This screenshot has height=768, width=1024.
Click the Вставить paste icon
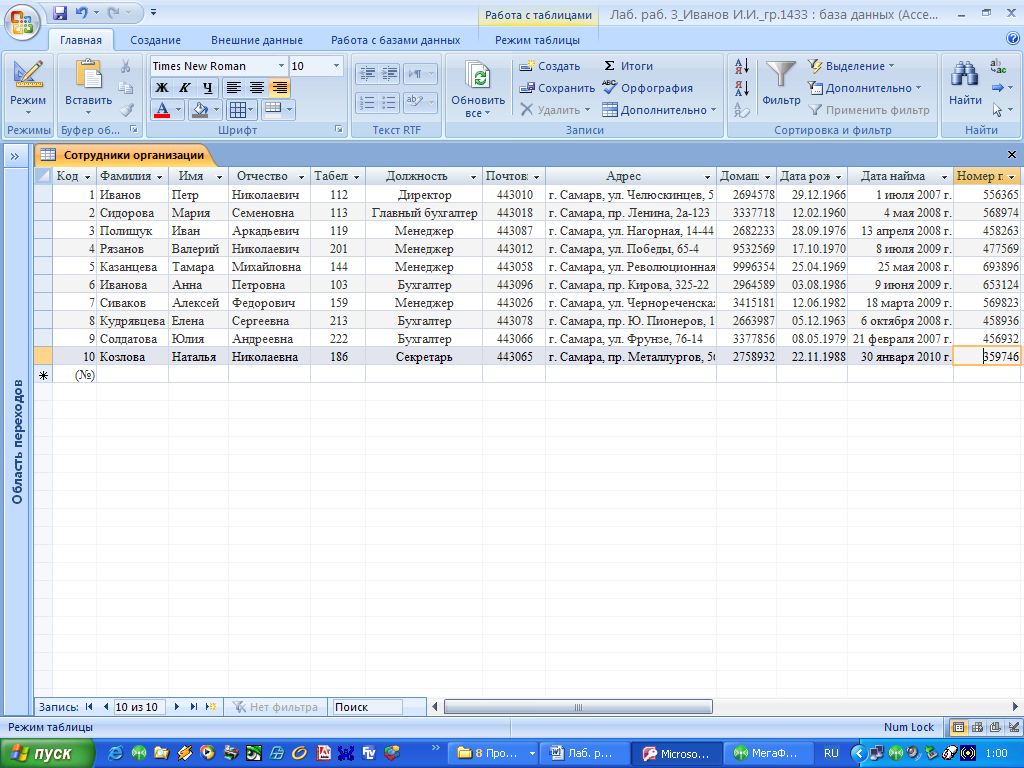88,74
